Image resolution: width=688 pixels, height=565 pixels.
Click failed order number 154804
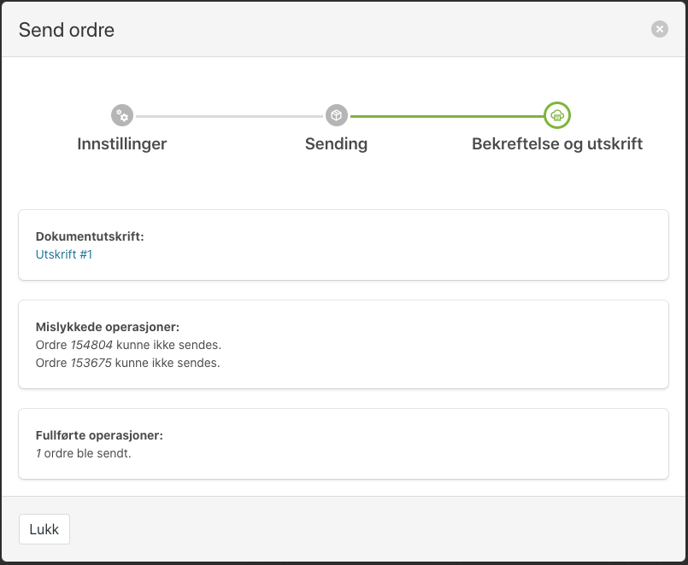coord(92,345)
